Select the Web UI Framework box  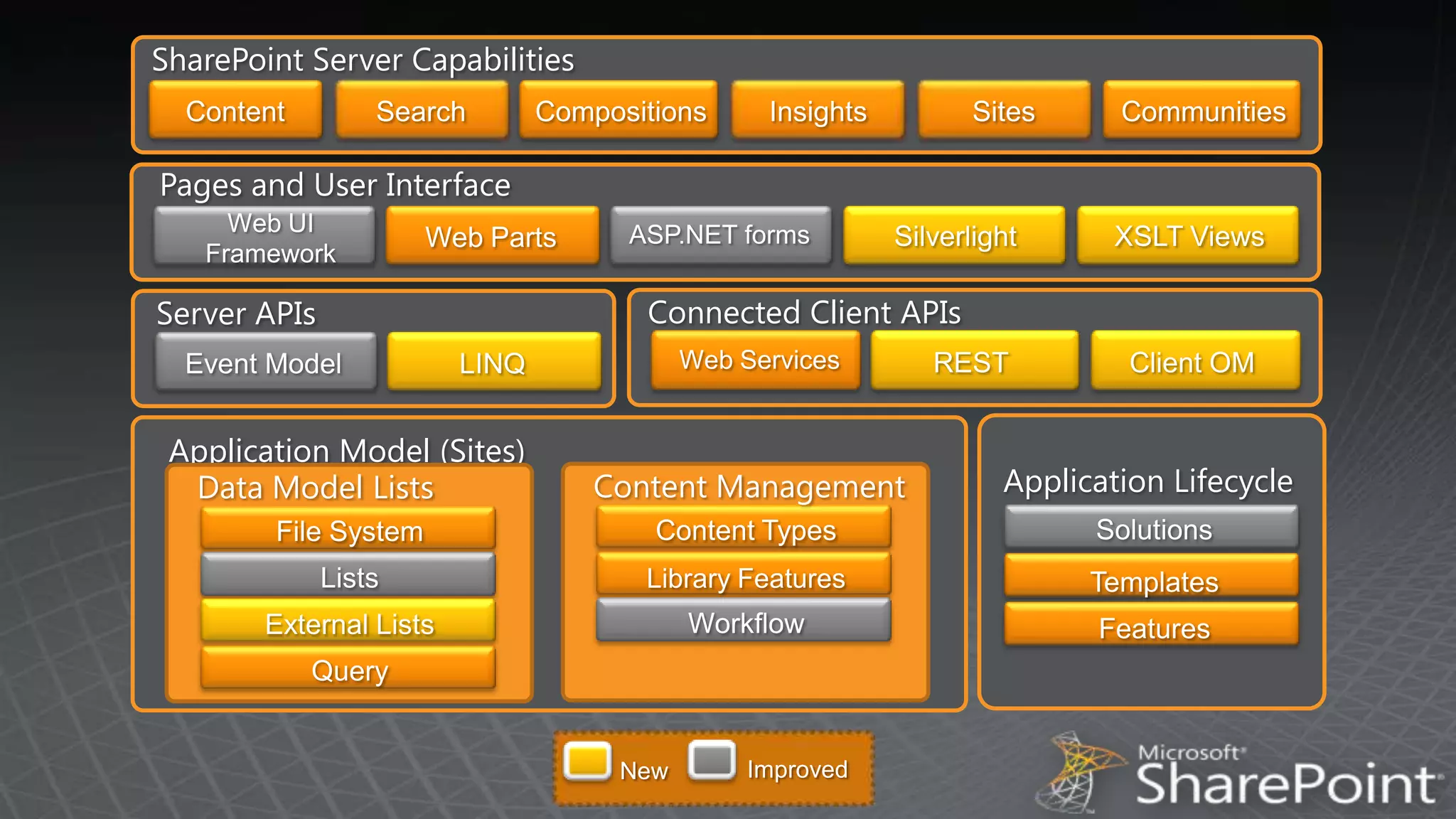point(264,236)
